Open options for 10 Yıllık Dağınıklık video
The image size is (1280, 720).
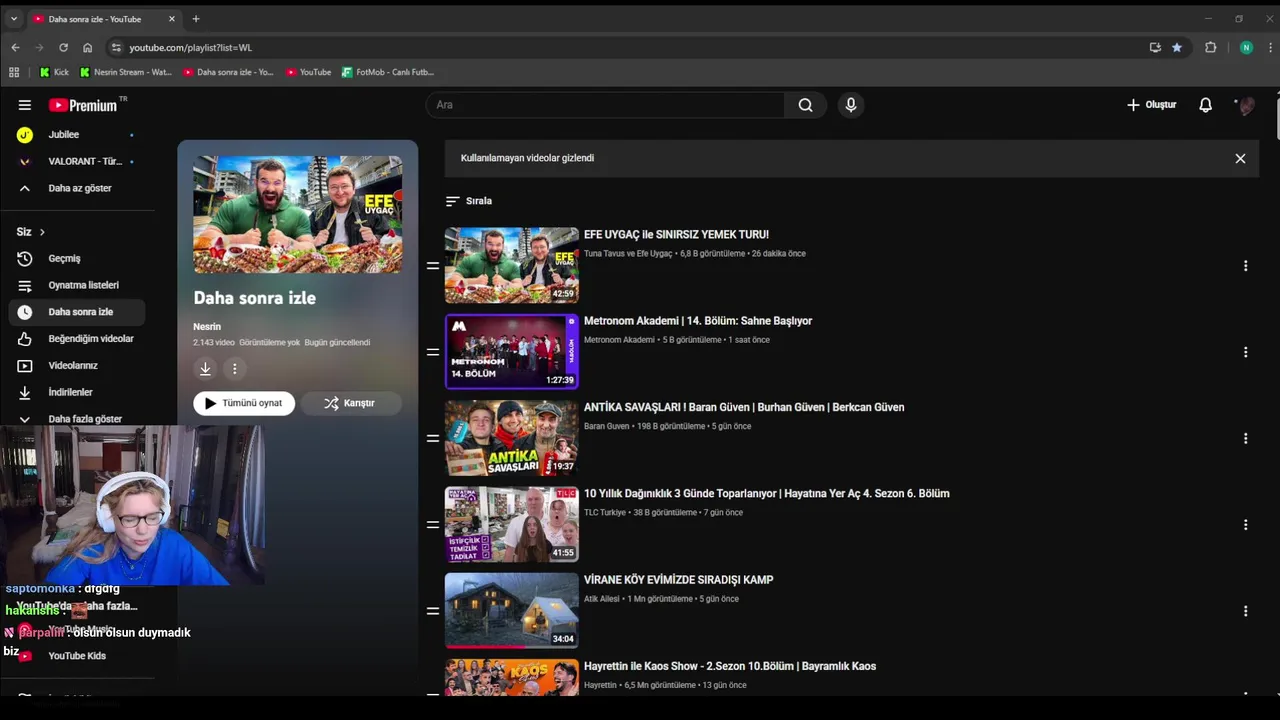(1245, 525)
